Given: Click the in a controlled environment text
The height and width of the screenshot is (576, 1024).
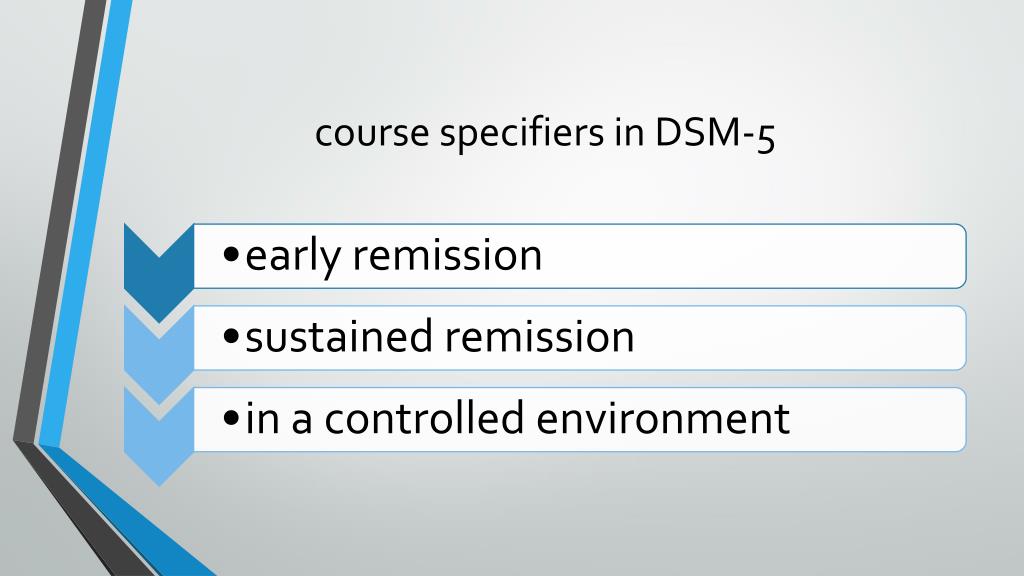Looking at the screenshot, I should click(518, 418).
